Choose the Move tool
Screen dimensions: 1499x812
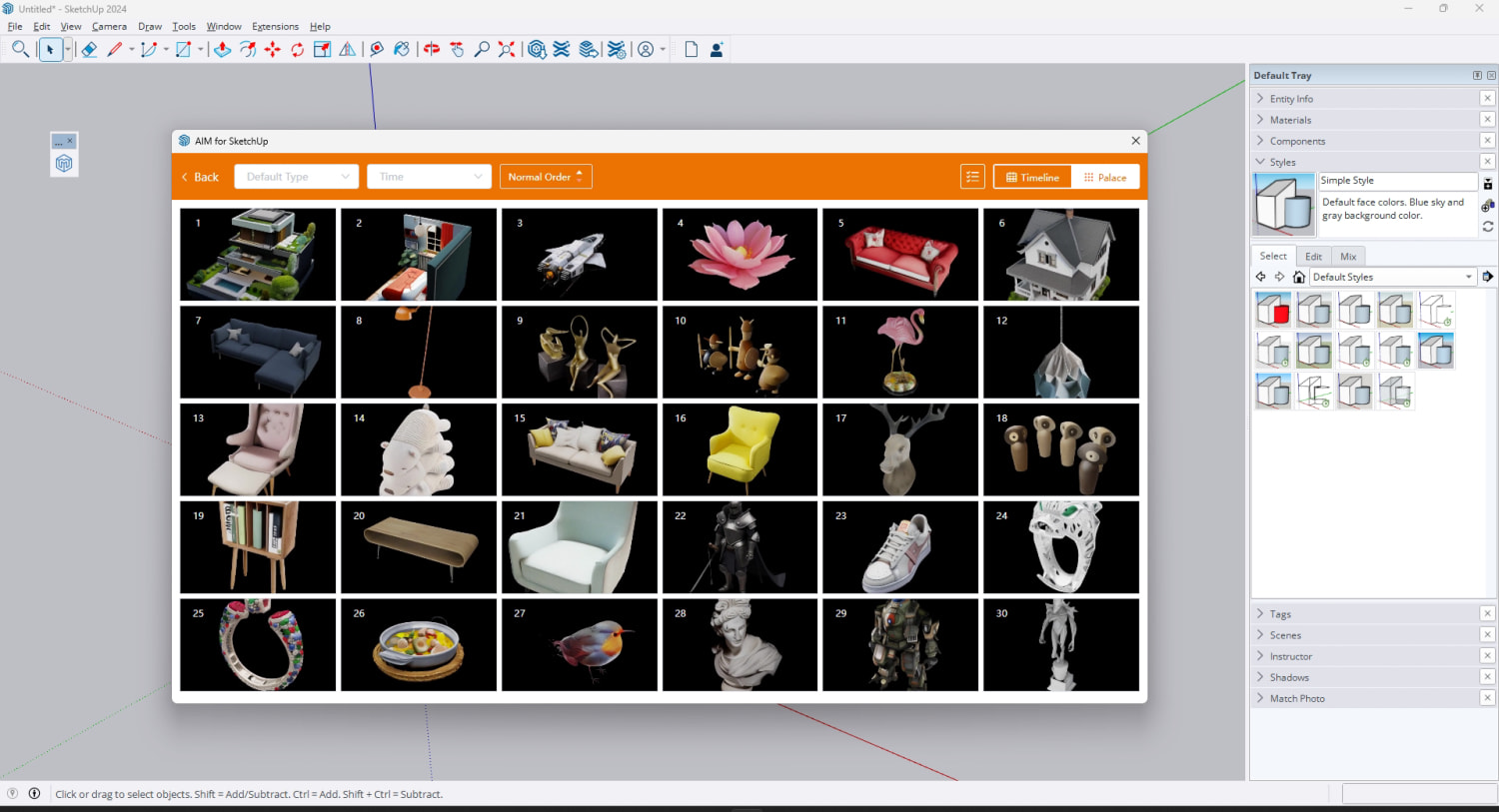[x=272, y=49]
